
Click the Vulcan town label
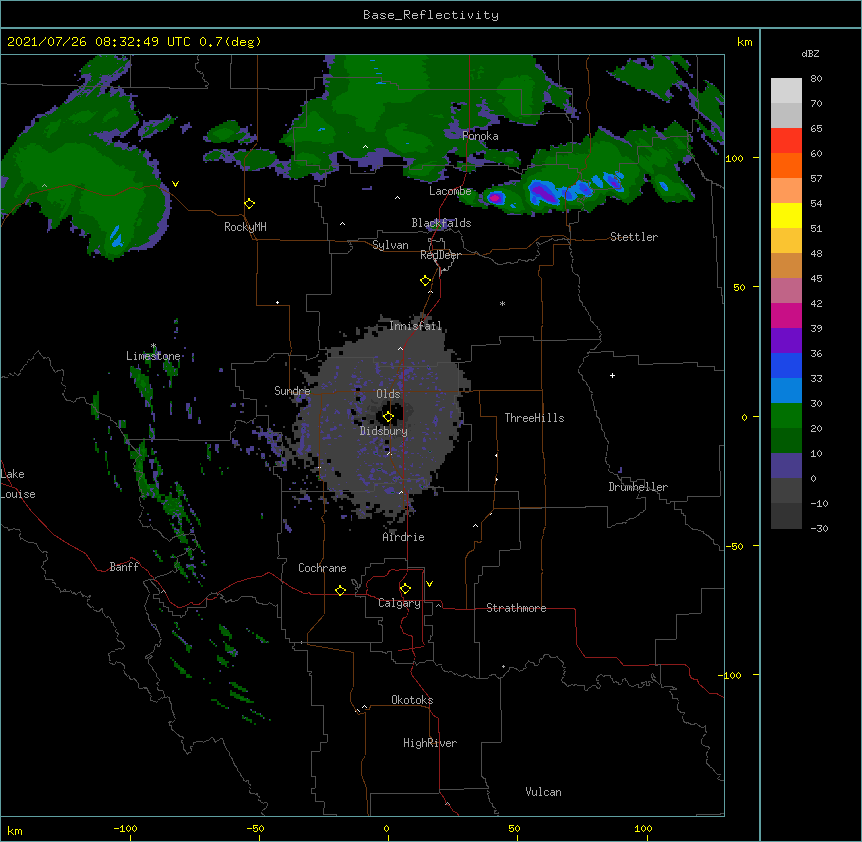[543, 792]
